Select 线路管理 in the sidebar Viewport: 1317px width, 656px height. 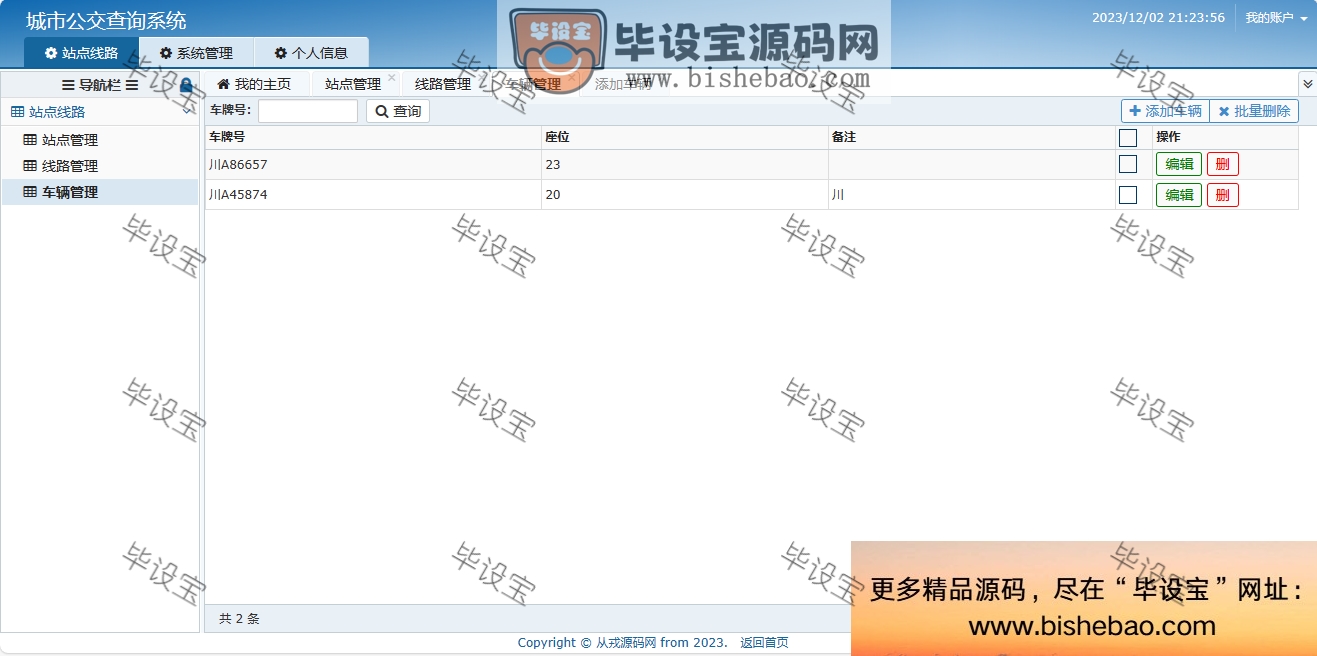click(x=100, y=166)
